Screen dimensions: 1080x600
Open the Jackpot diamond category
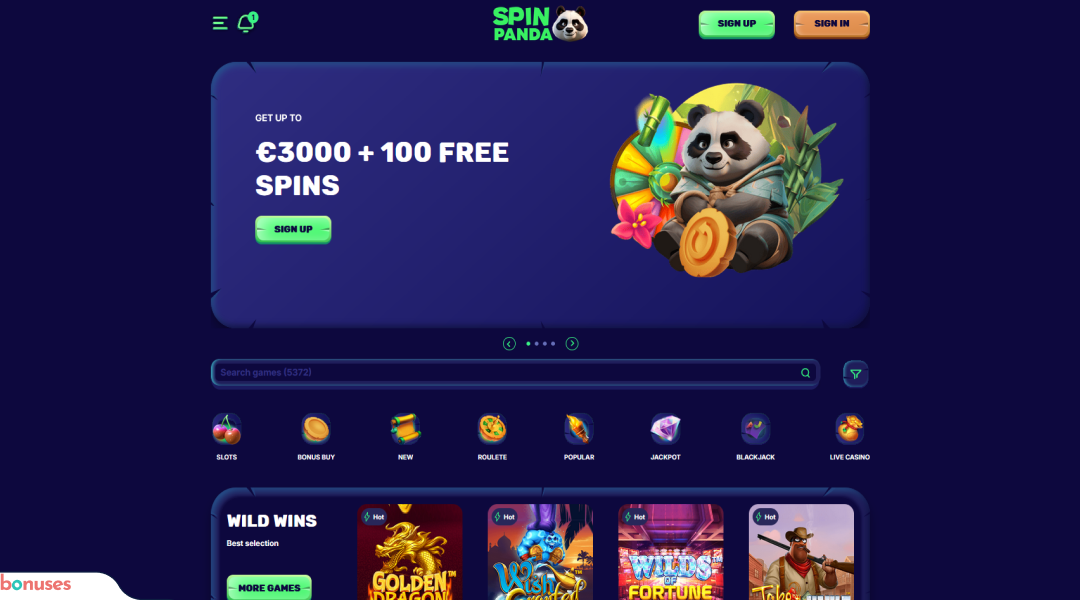pos(665,437)
